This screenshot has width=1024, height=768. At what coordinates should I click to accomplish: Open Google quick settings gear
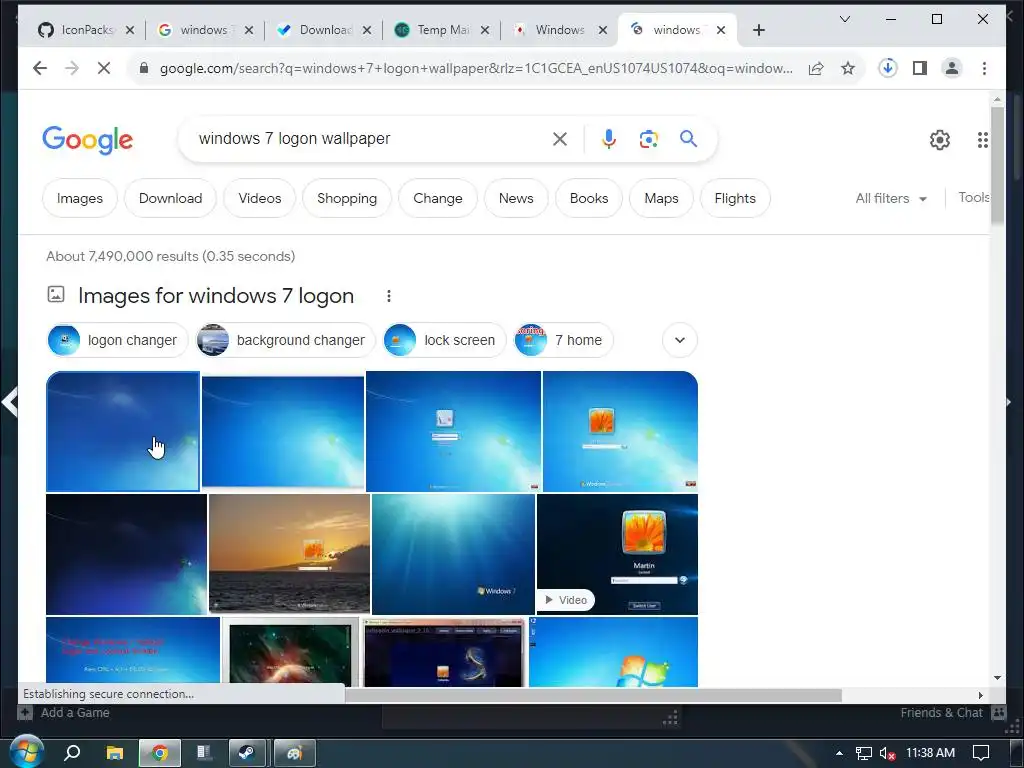(940, 140)
